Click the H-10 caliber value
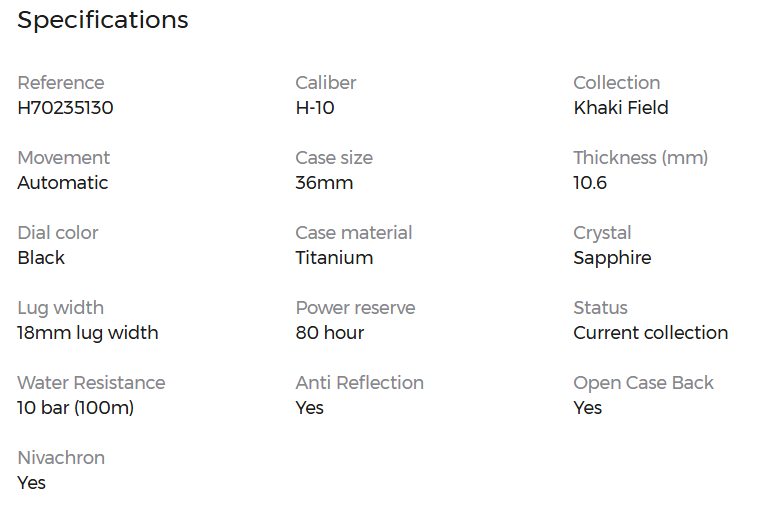Screen dimensions: 760x513 (x=315, y=108)
